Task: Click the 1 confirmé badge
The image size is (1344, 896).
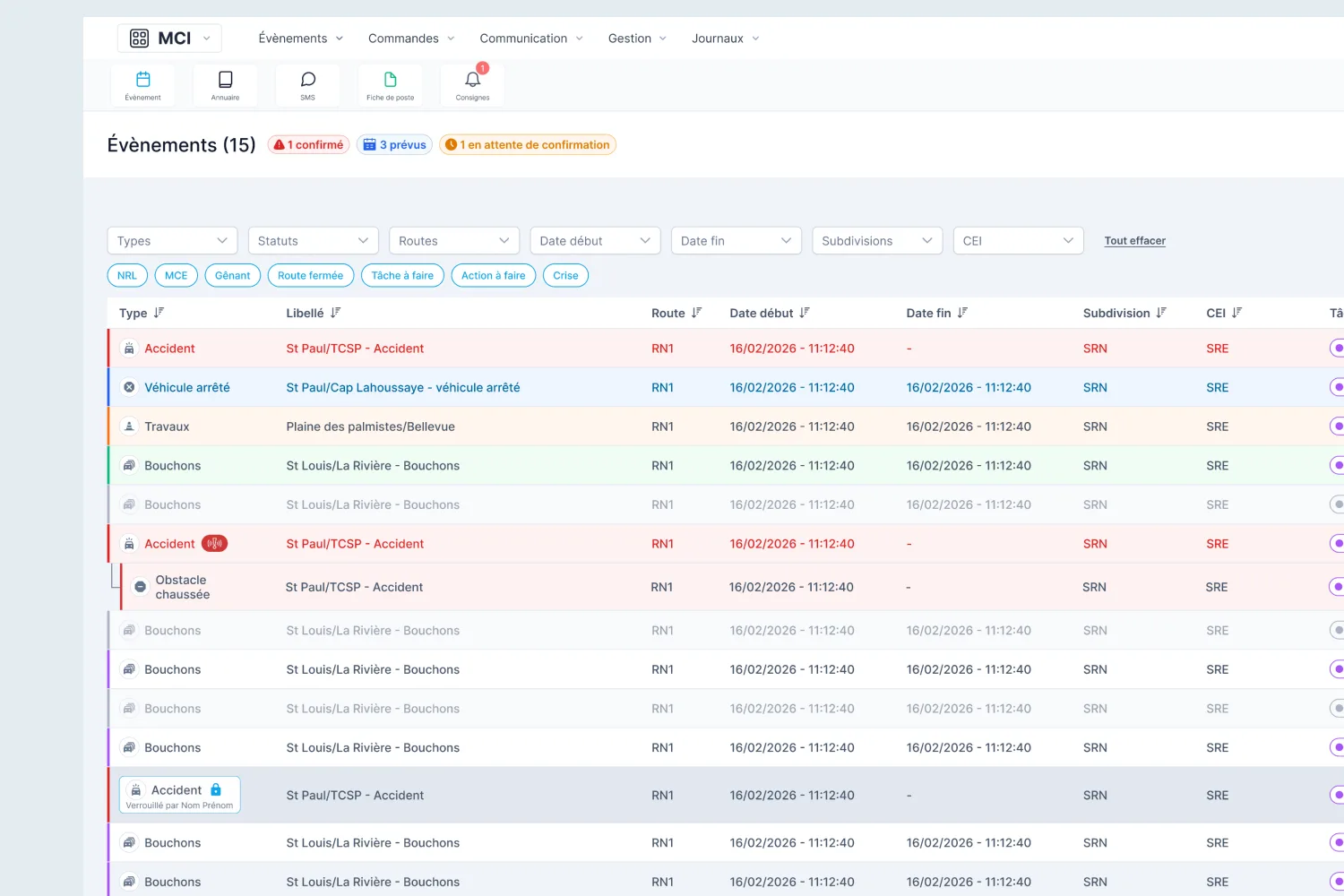Action: pyautogui.click(x=308, y=145)
